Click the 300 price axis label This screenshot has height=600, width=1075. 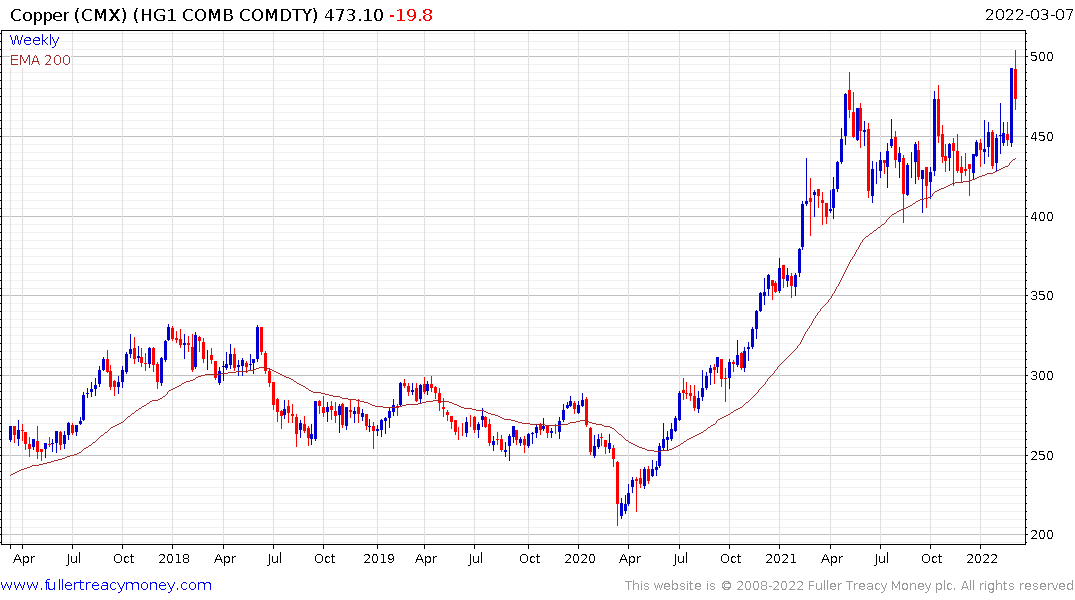click(1041, 376)
